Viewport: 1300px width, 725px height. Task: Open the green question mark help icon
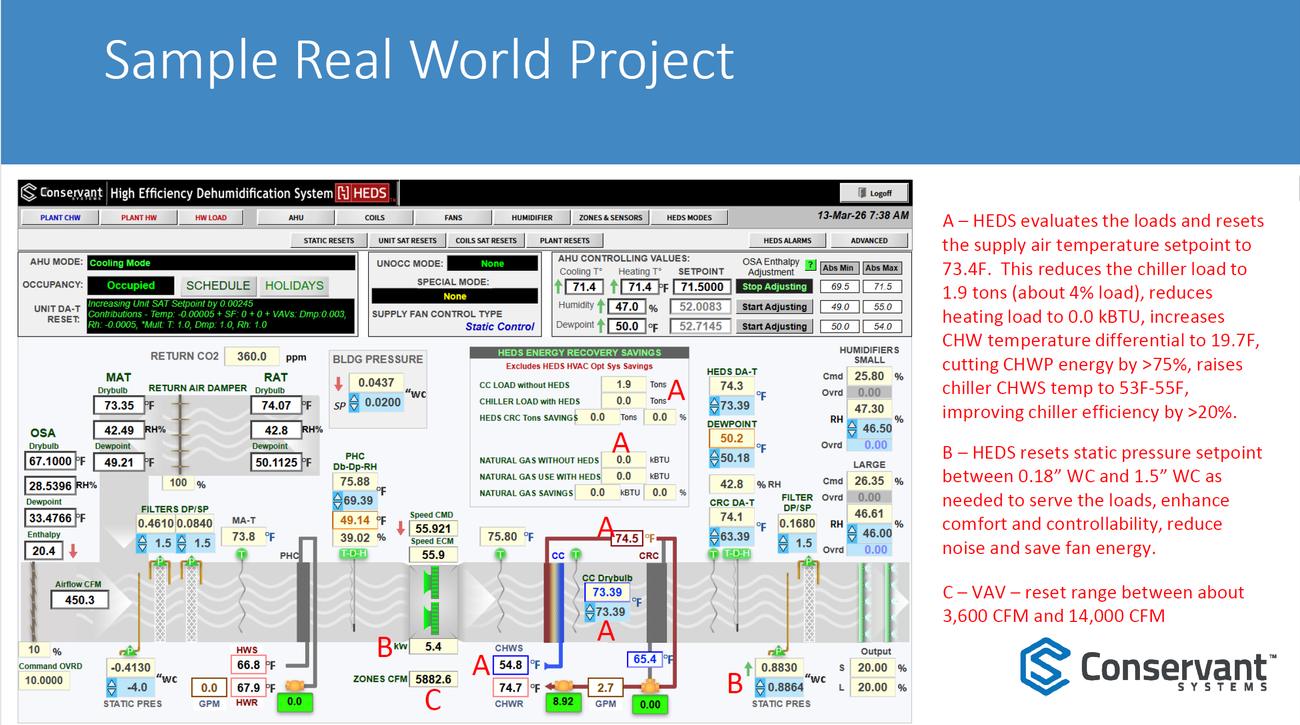click(x=811, y=264)
